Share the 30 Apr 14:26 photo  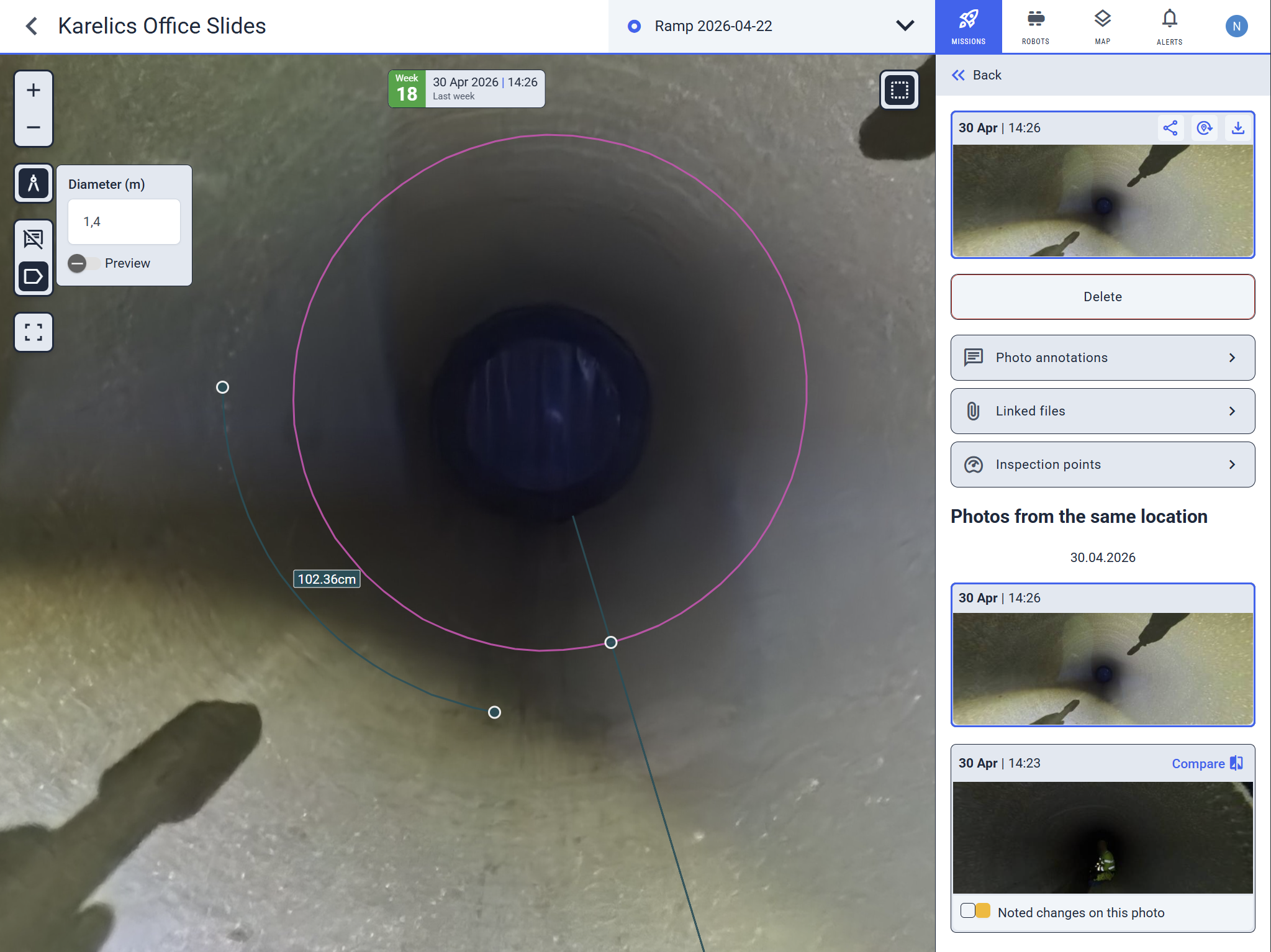(x=1170, y=128)
